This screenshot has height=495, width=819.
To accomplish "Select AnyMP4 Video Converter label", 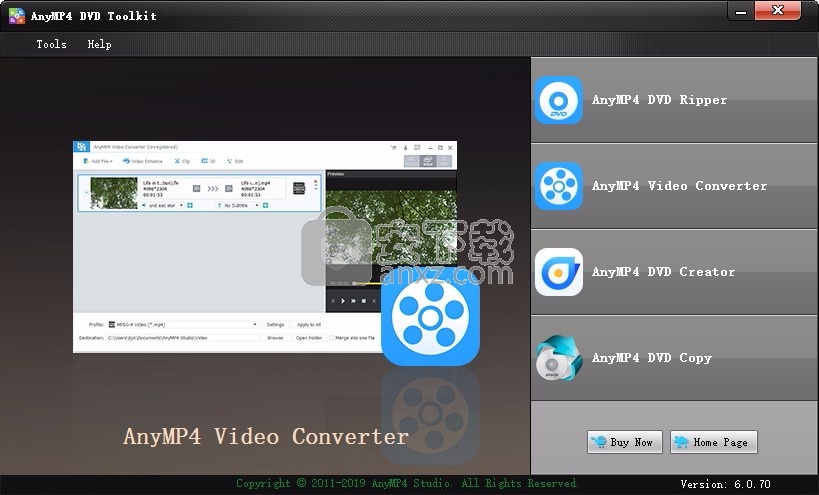I will (x=679, y=186).
